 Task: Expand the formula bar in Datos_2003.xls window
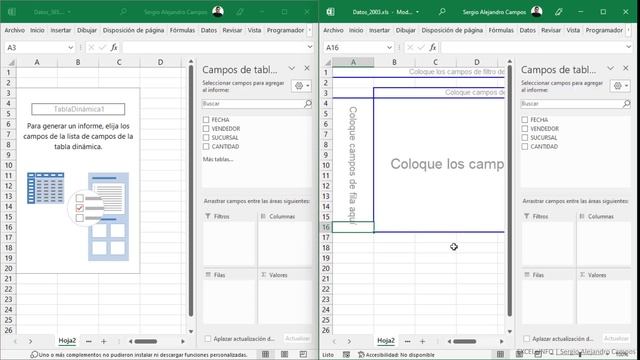click(x=629, y=47)
